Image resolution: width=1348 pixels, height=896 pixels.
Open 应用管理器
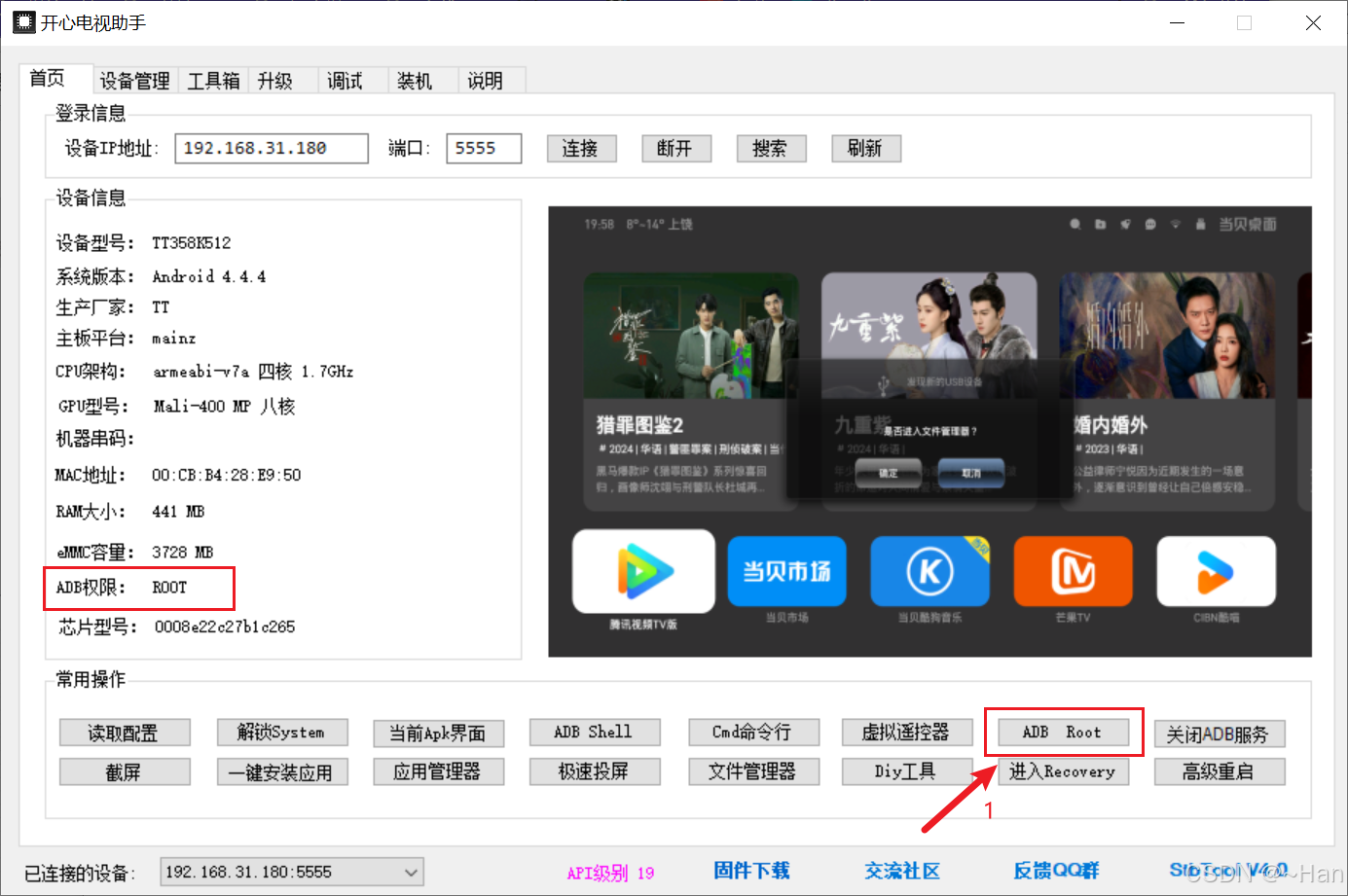point(438,771)
